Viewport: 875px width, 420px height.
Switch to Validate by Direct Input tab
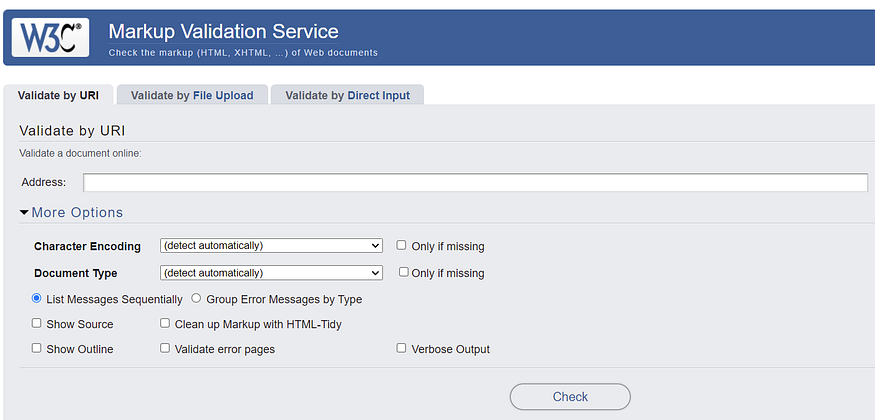[x=347, y=96]
